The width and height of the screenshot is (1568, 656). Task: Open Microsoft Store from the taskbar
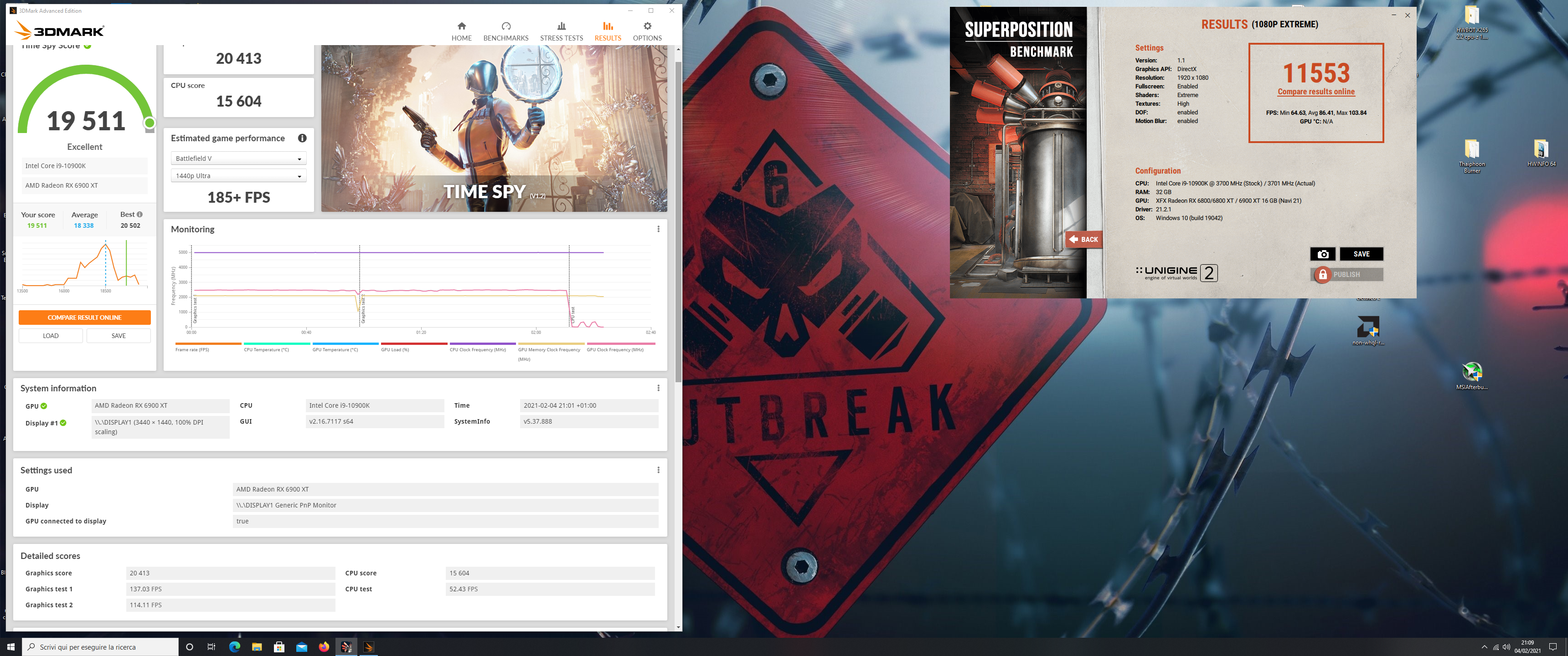click(279, 647)
